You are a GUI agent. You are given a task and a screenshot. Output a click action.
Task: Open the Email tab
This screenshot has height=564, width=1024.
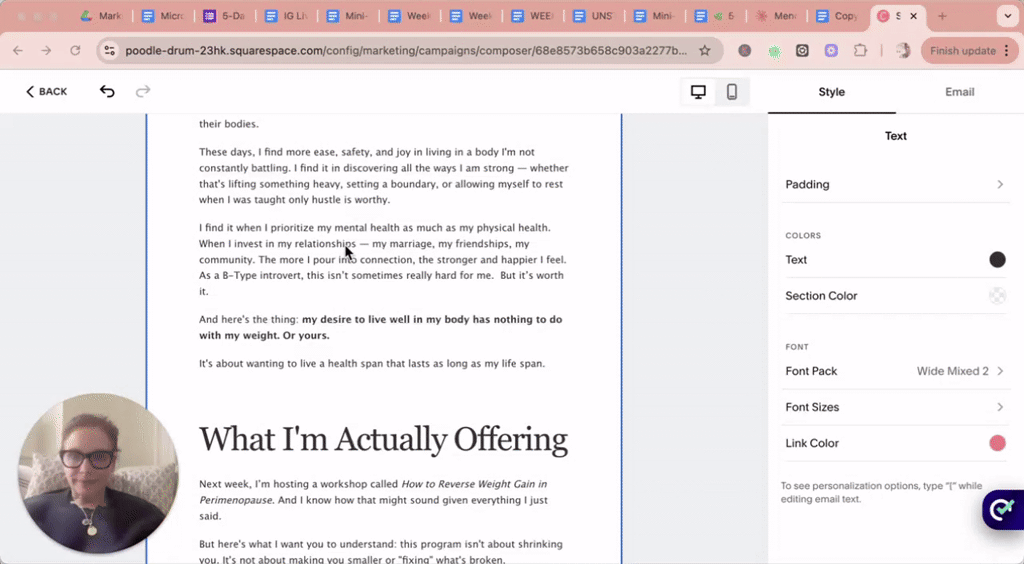pyautogui.click(x=959, y=92)
